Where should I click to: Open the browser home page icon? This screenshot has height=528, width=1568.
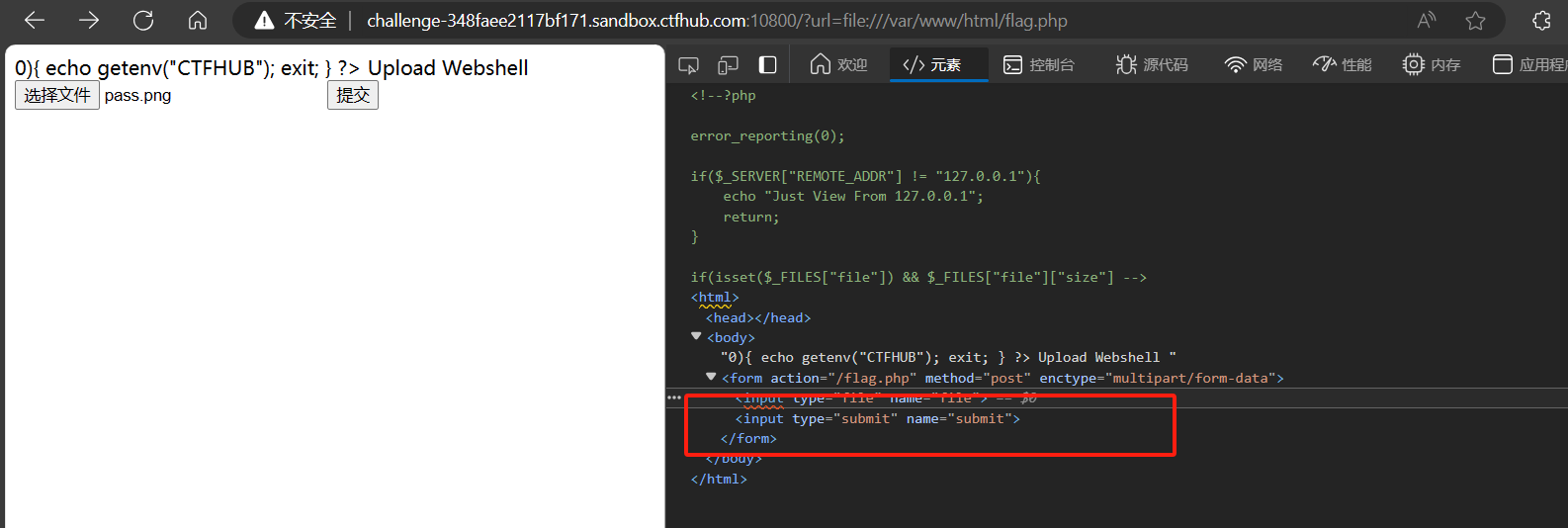(x=198, y=20)
